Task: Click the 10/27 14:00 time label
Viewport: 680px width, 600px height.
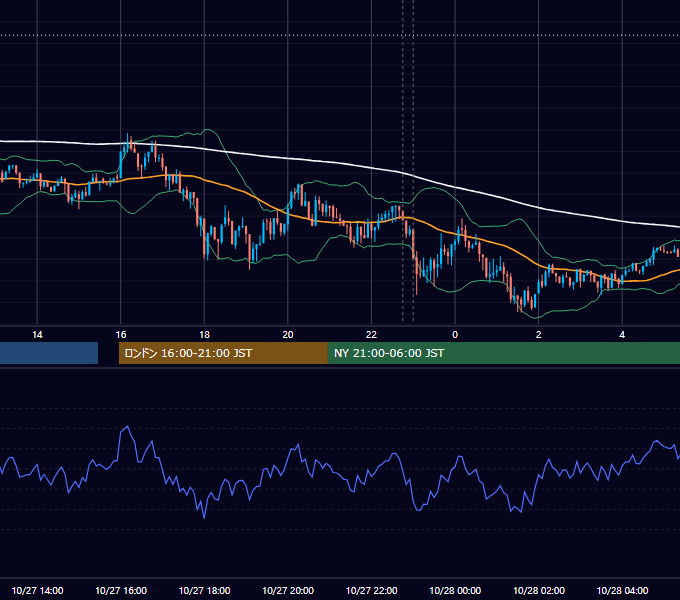Action: pyautogui.click(x=37, y=590)
